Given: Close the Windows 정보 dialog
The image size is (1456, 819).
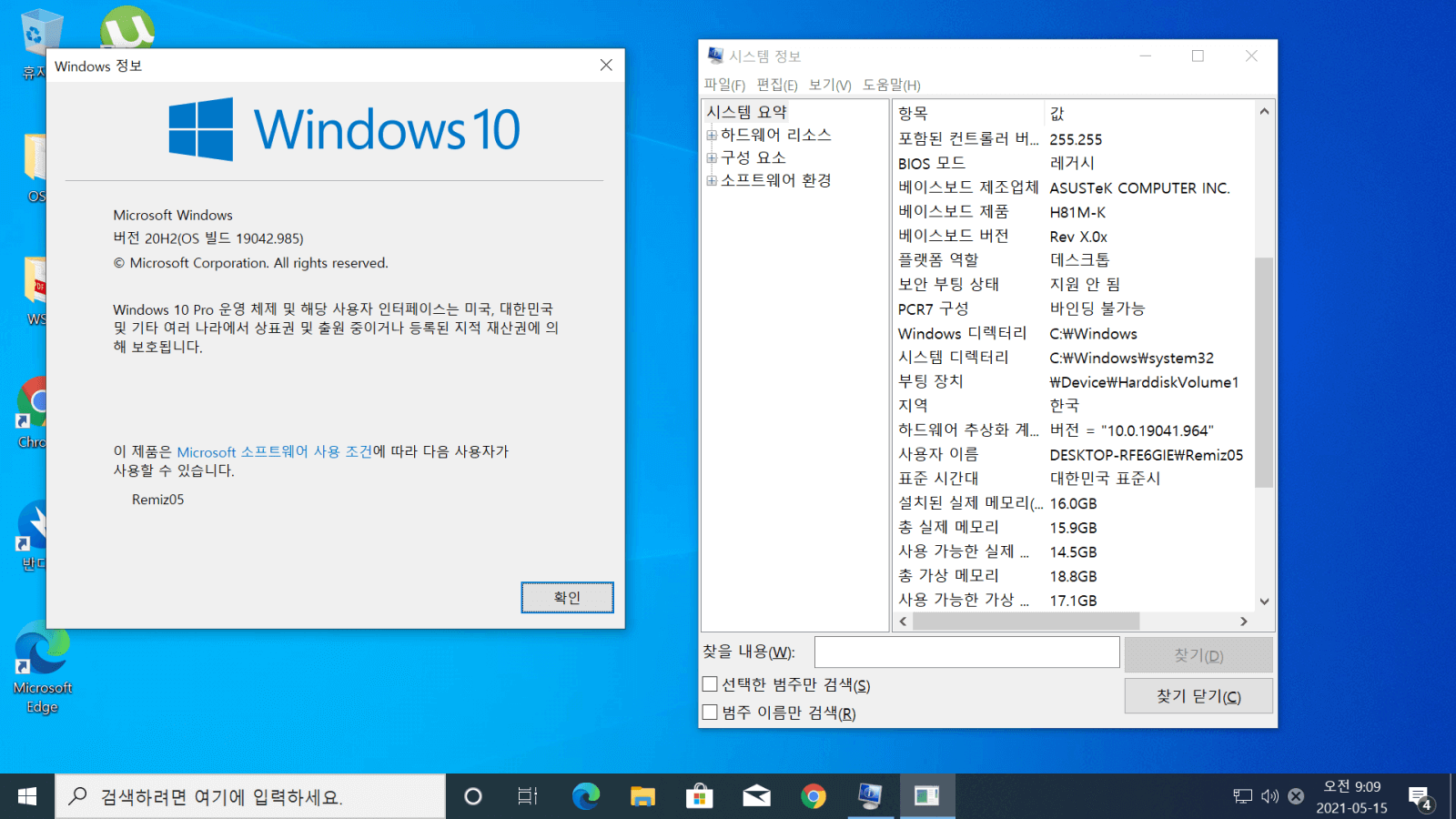Looking at the screenshot, I should coord(606,66).
